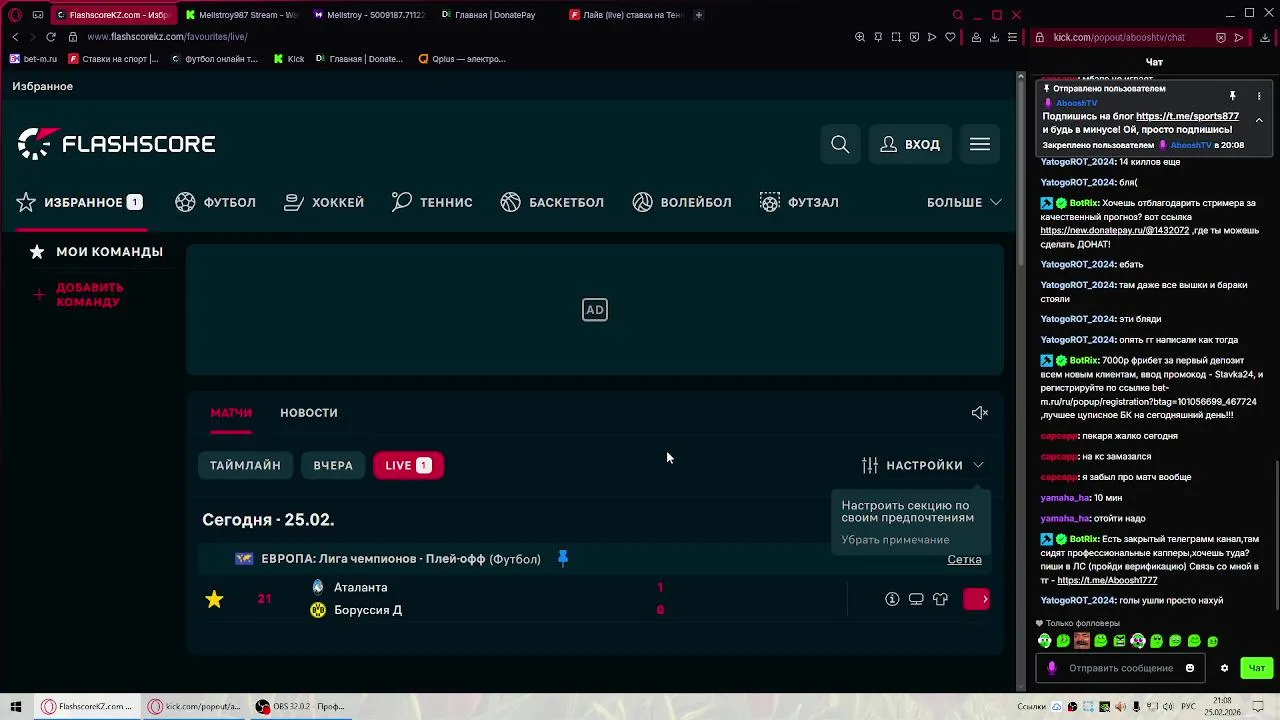Open the Flashscore hamburger menu

(x=980, y=145)
